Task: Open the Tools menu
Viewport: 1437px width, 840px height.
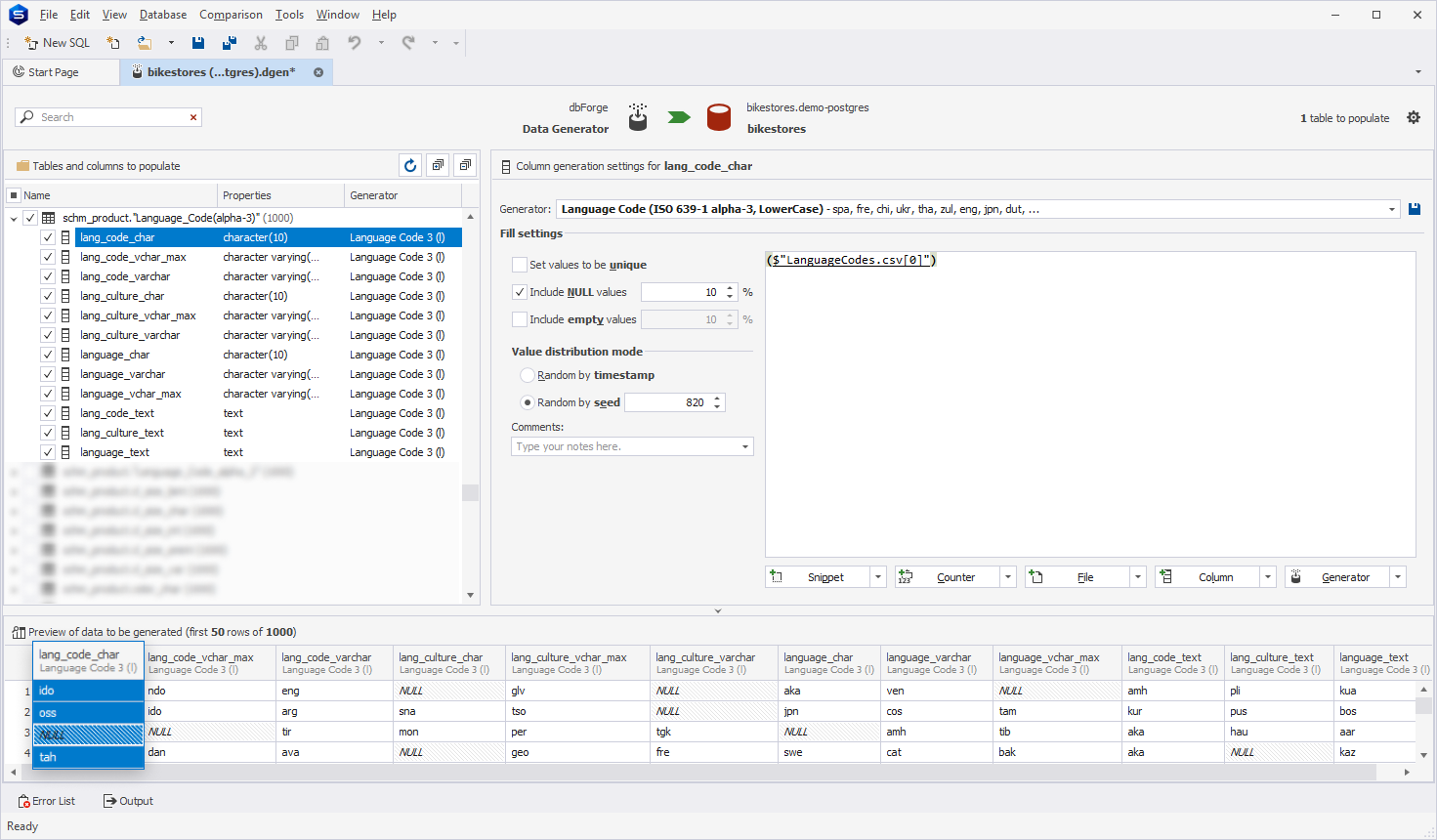Action: (289, 15)
